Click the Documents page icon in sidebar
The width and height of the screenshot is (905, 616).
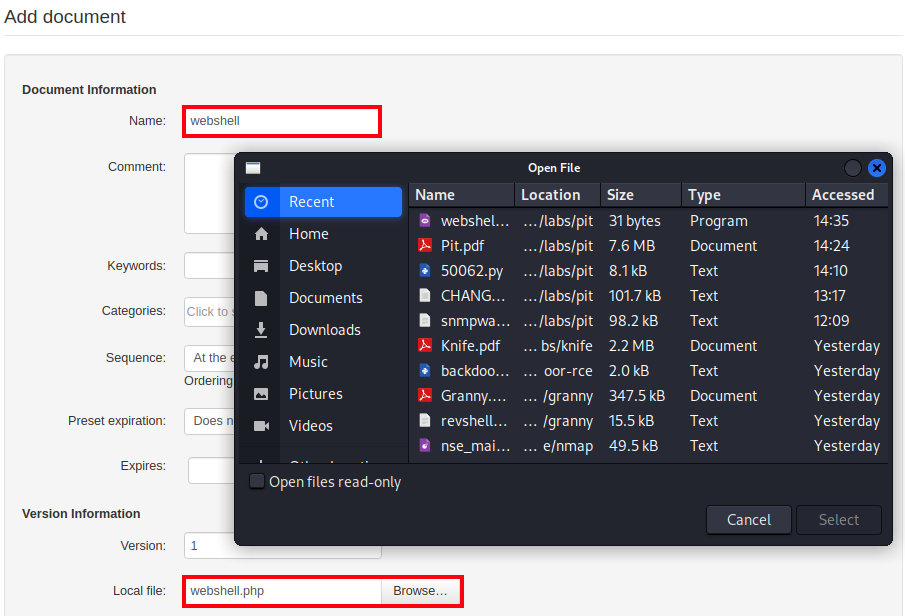[261, 298]
